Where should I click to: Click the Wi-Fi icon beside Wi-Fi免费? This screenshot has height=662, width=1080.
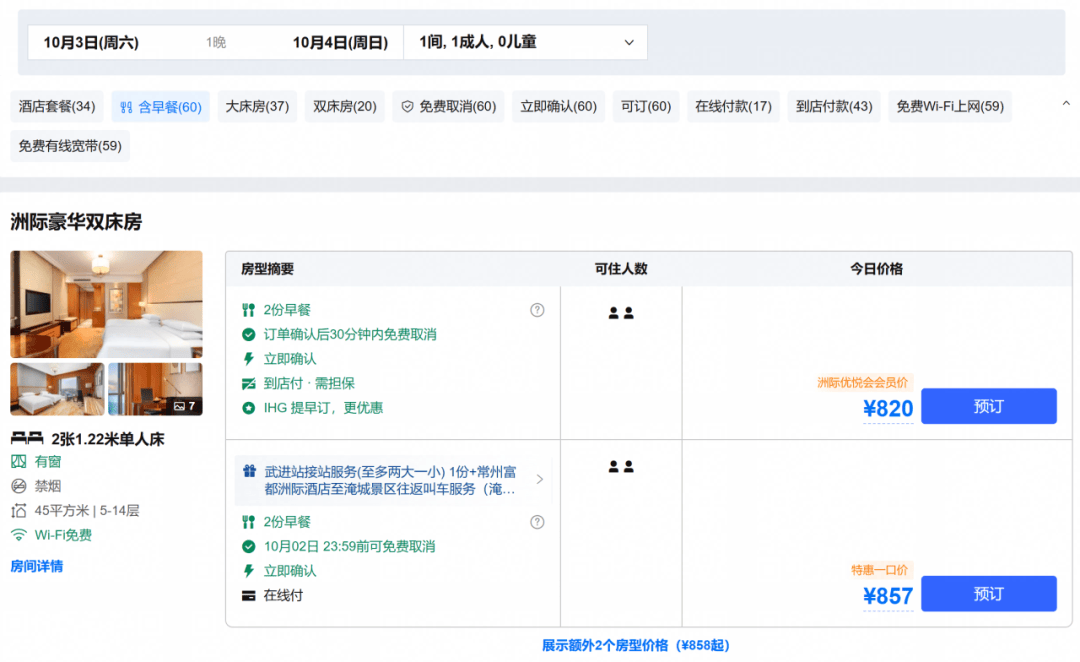[19, 535]
